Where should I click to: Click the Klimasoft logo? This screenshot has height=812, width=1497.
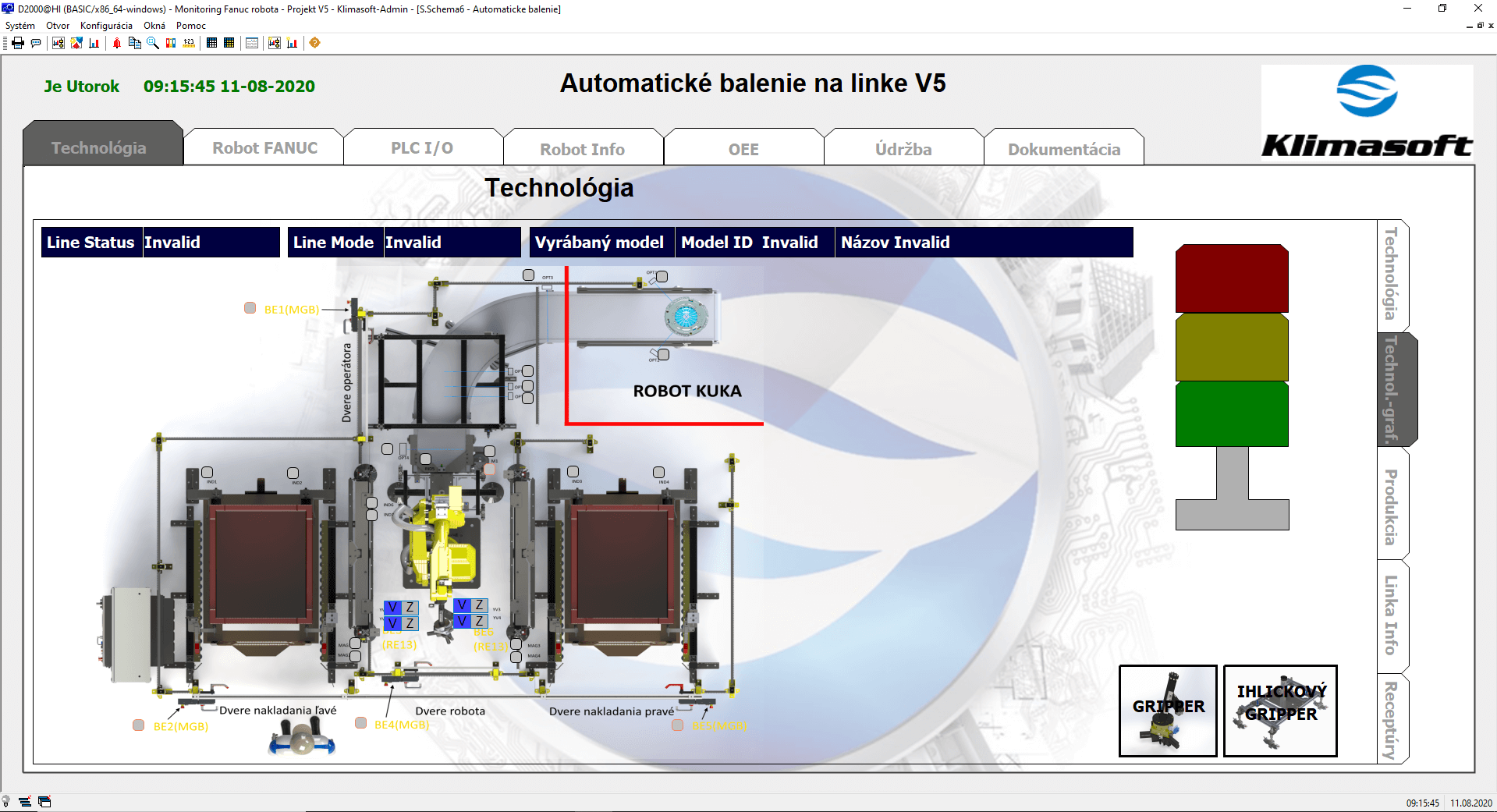coord(1366,112)
